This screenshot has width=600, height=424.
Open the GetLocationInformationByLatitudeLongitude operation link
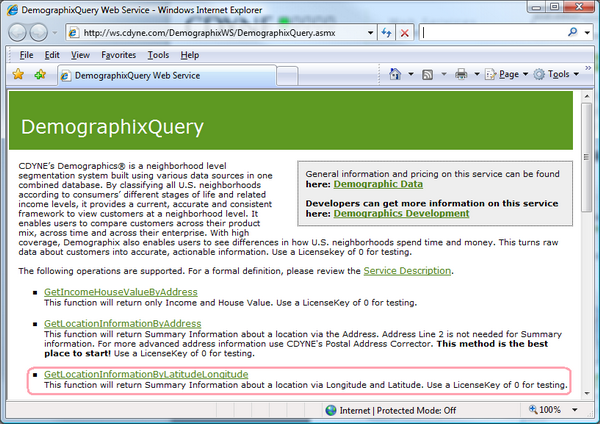coord(146,374)
